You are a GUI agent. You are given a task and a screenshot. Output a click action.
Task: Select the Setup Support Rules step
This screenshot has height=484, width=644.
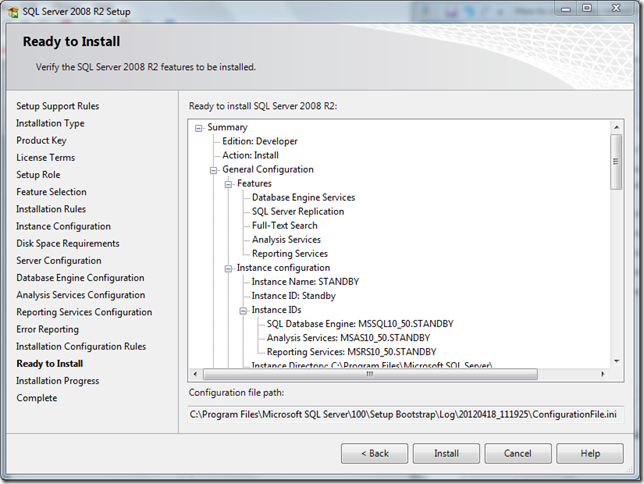58,106
